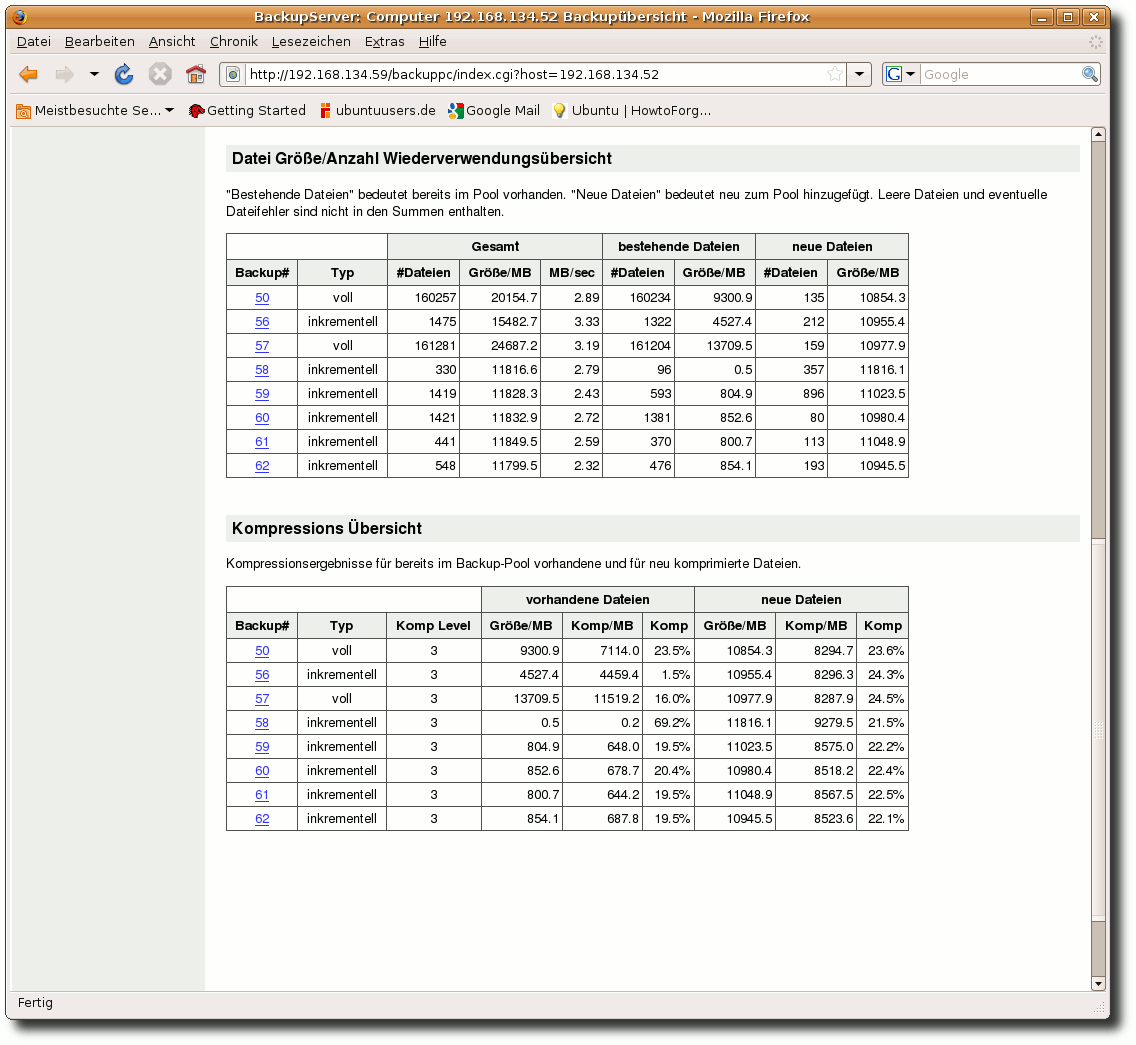Open the Chronik menu
The height and width of the screenshot is (1045, 1136).
233,41
